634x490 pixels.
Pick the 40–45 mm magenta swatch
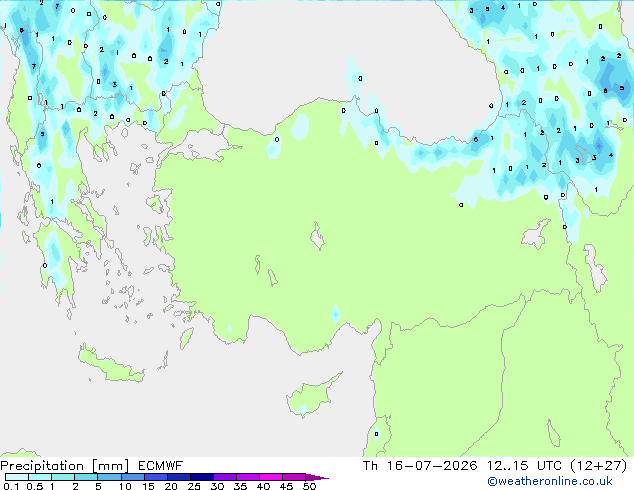[271, 477]
